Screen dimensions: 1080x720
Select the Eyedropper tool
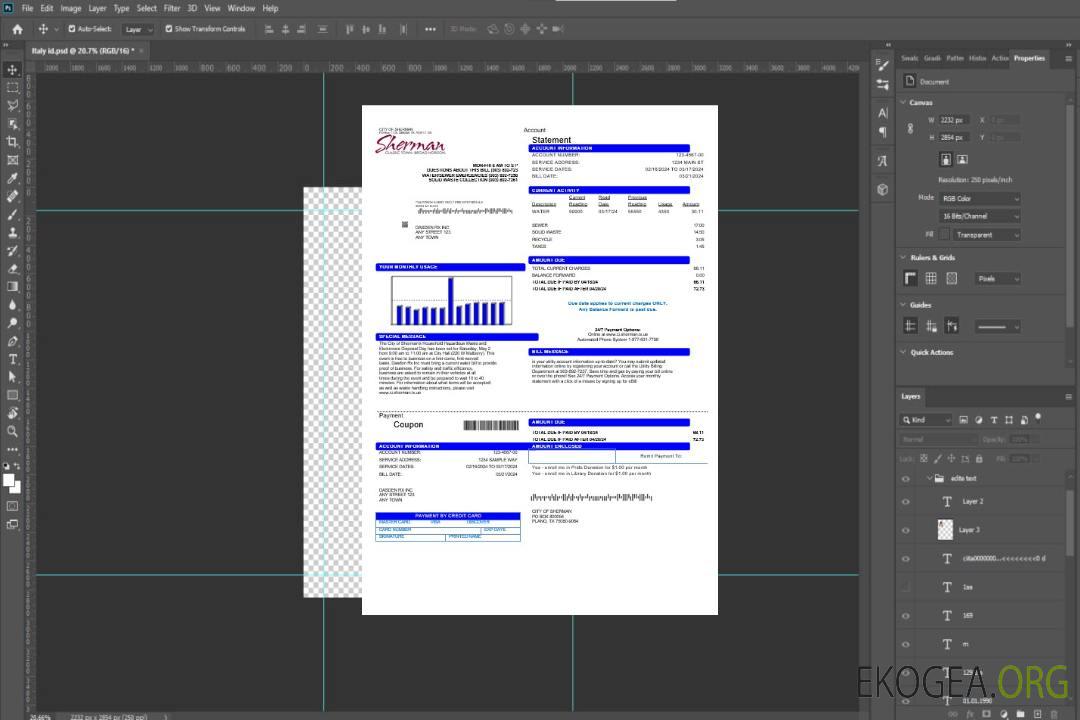(13, 178)
